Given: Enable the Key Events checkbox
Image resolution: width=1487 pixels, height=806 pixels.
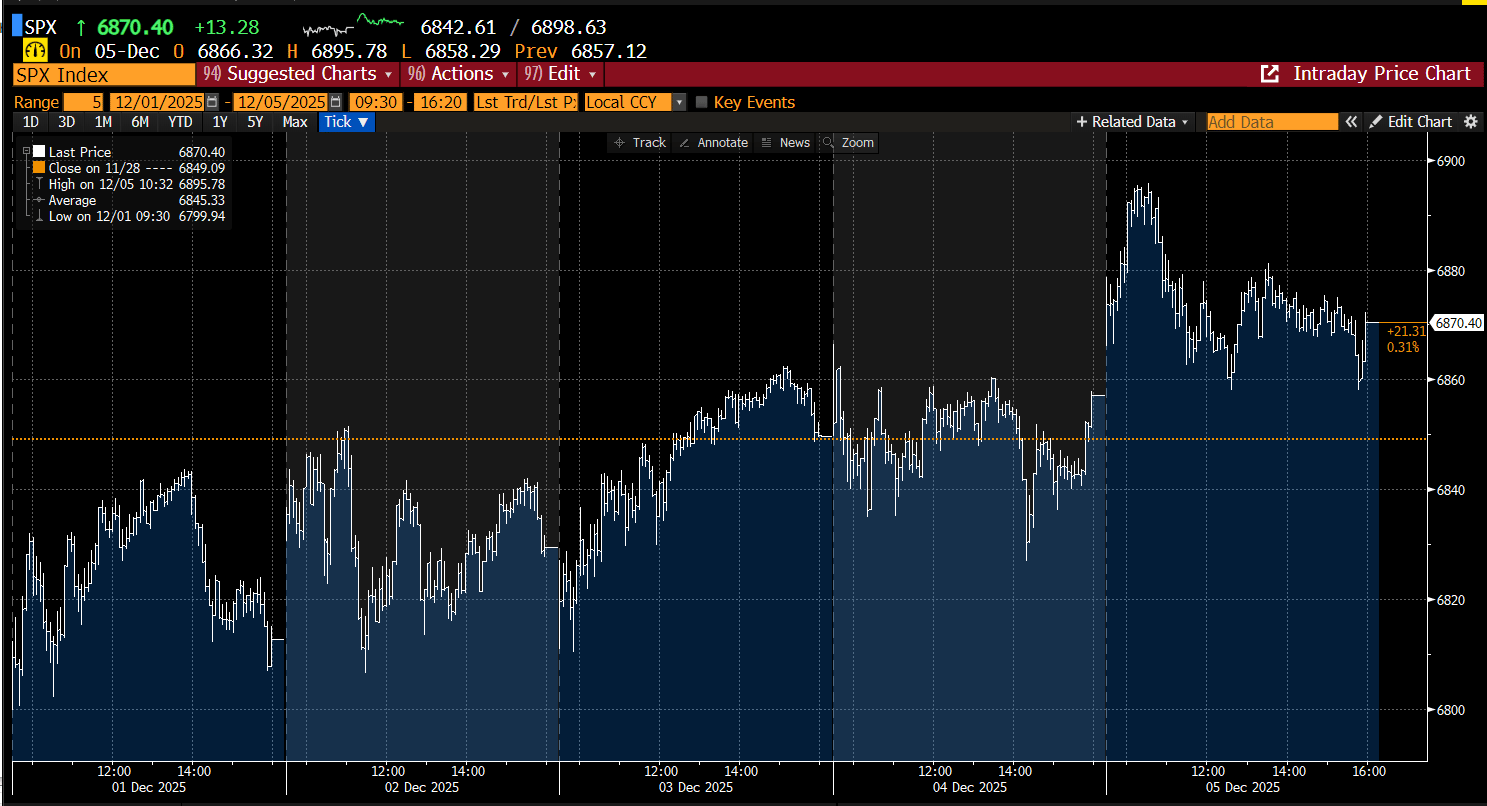Looking at the screenshot, I should point(702,102).
